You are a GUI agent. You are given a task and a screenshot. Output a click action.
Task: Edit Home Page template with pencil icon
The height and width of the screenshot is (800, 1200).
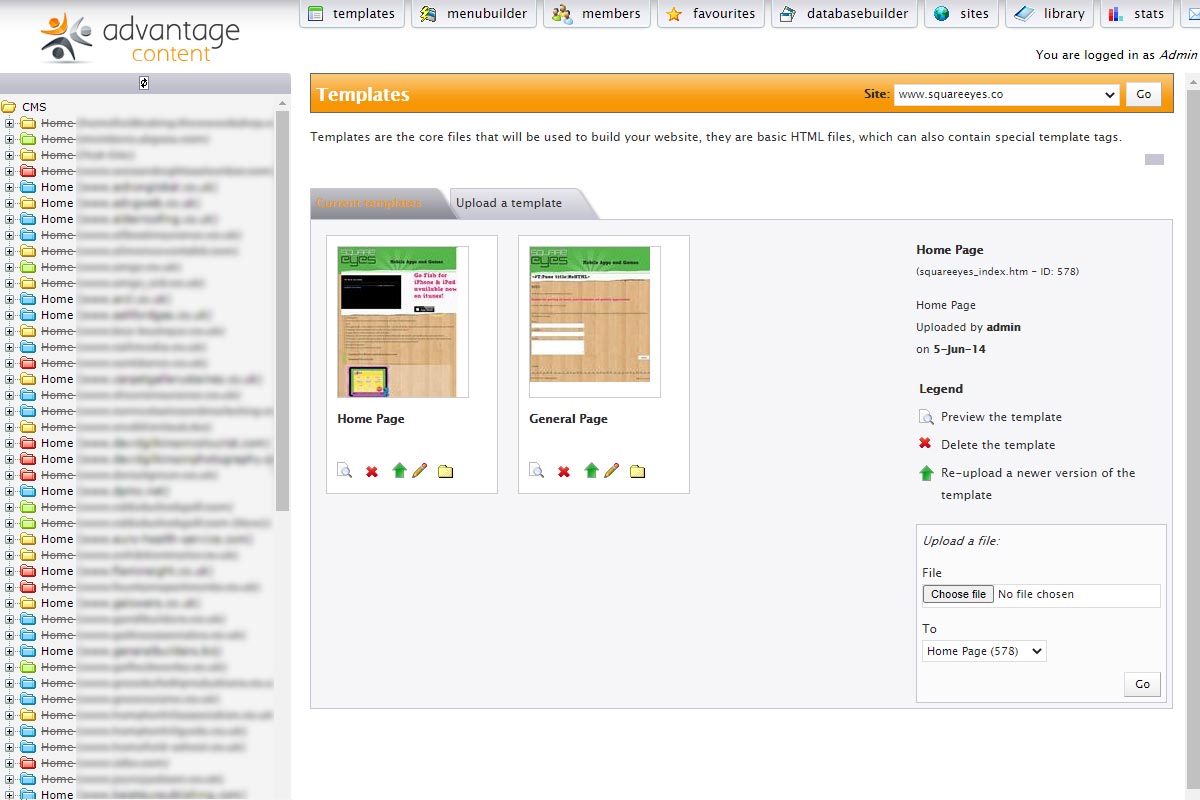(419, 470)
